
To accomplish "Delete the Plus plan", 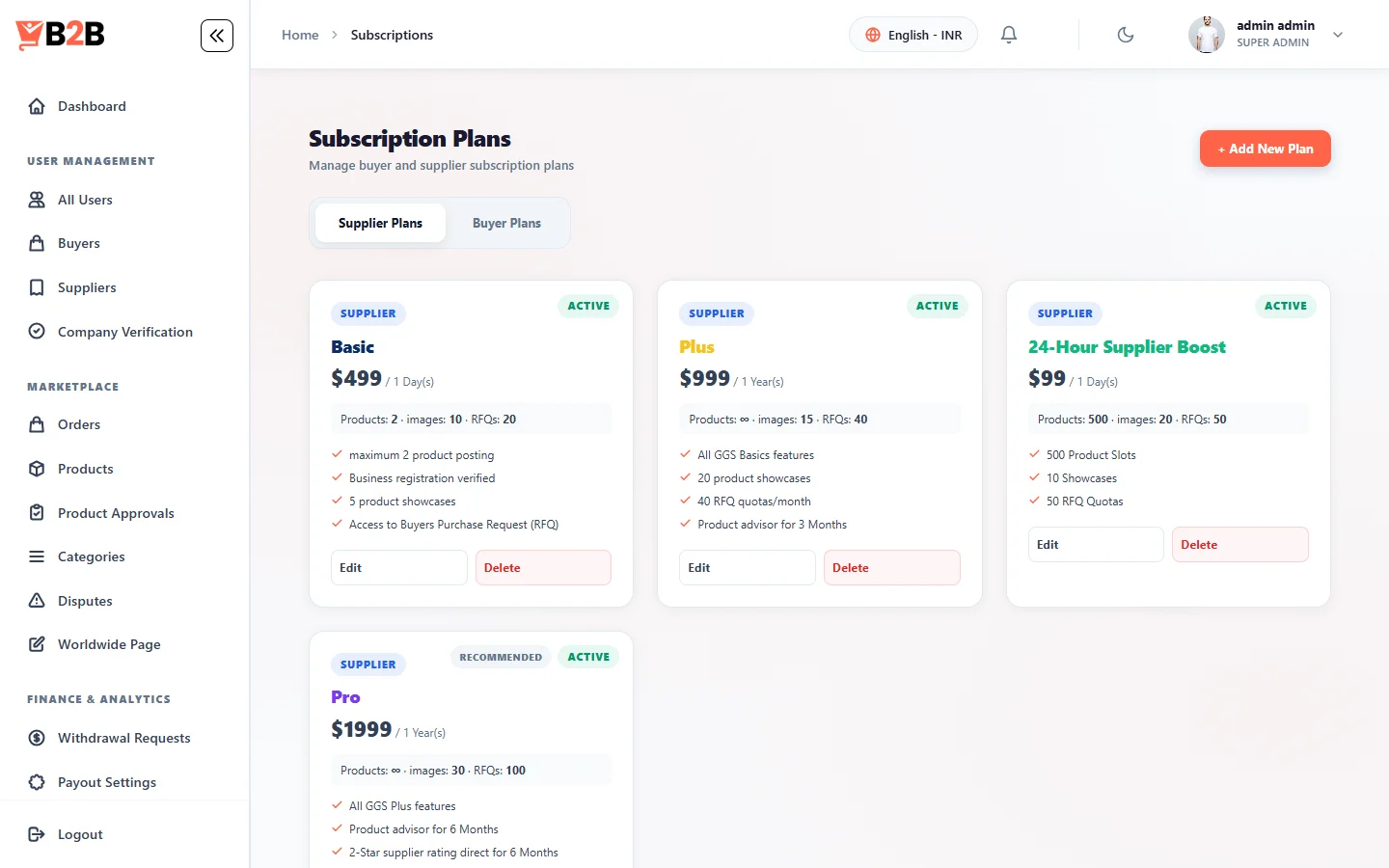I will pos(892,568).
